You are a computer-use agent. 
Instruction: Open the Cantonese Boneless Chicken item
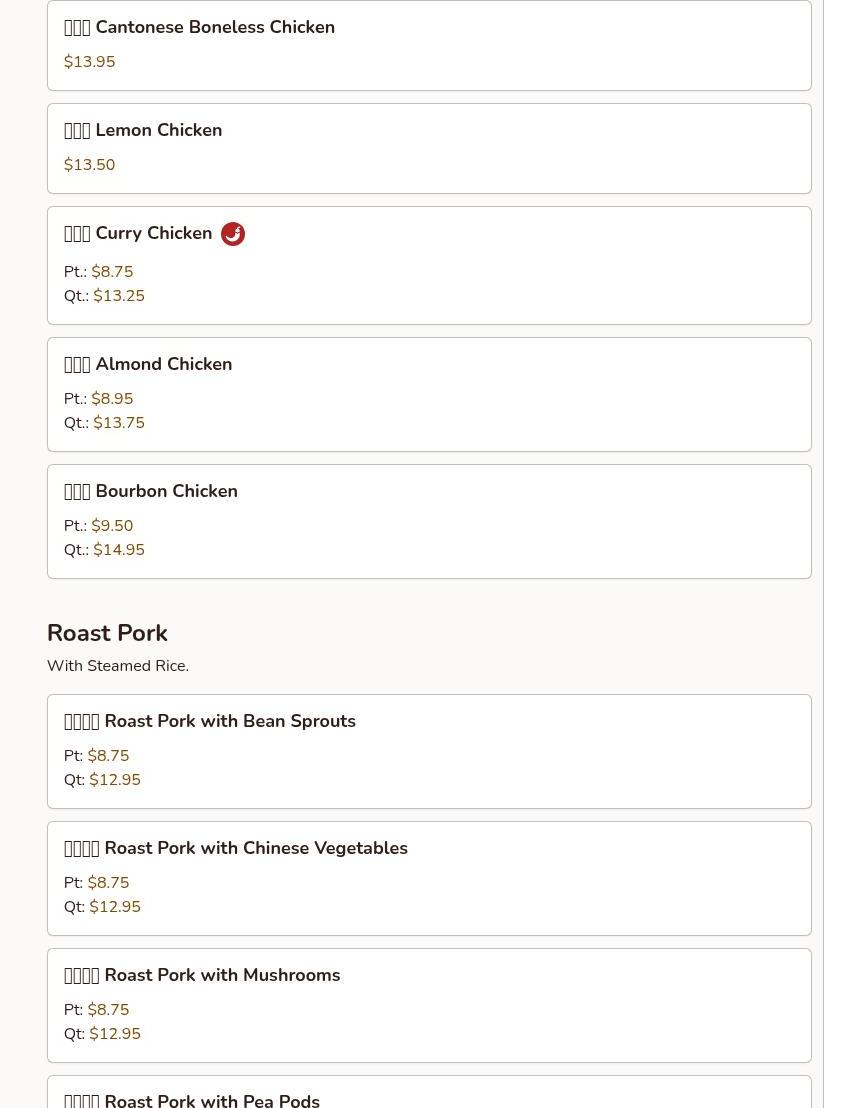pos(199,28)
